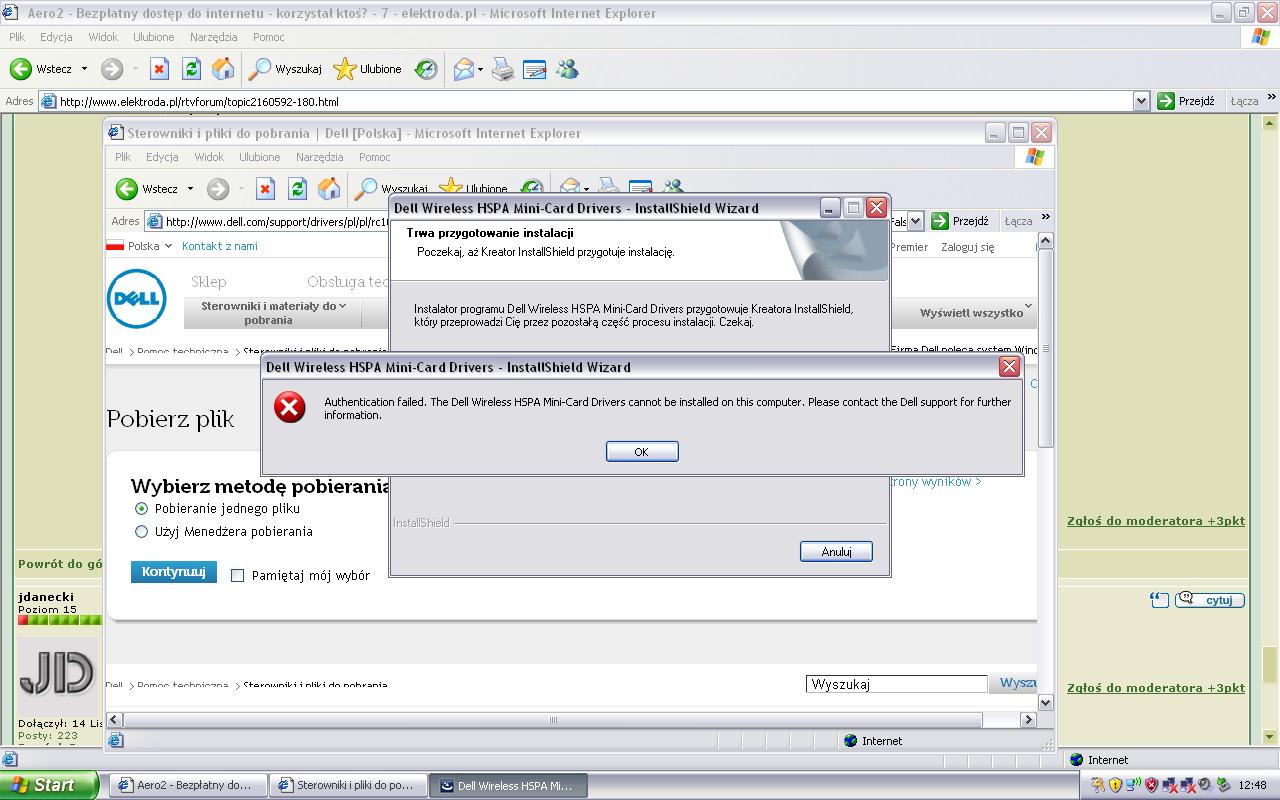Image resolution: width=1280 pixels, height=800 pixels.
Task: Click the Kontynuuj button
Action: tap(173, 572)
